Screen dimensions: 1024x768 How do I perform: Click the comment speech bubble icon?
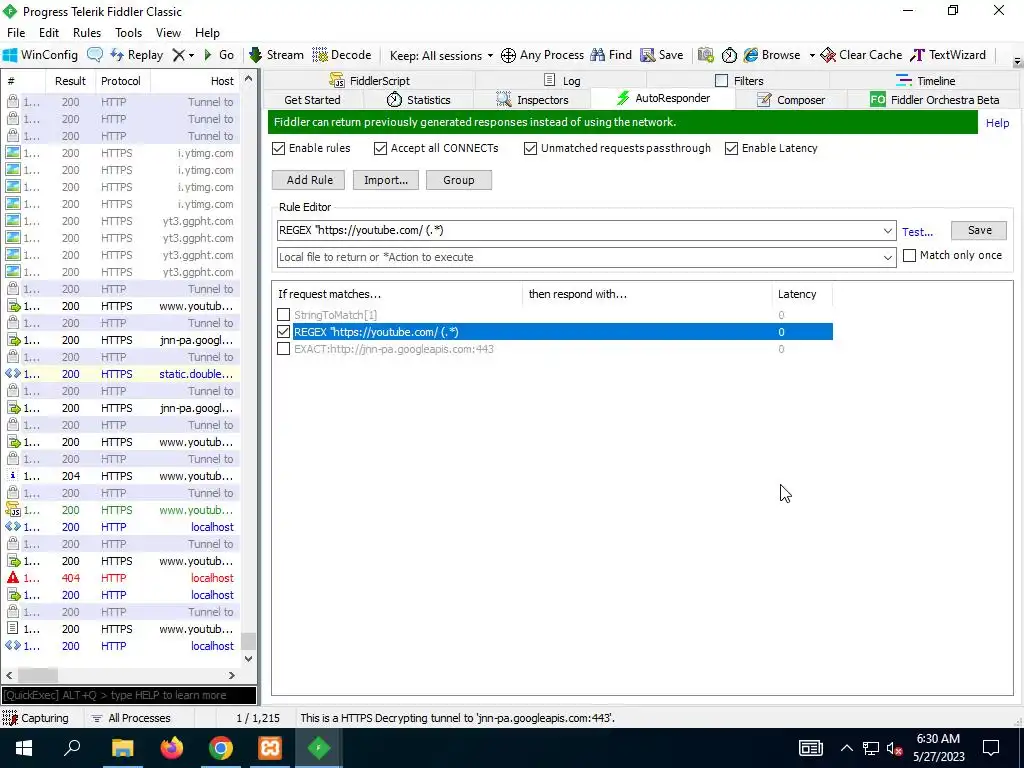95,55
